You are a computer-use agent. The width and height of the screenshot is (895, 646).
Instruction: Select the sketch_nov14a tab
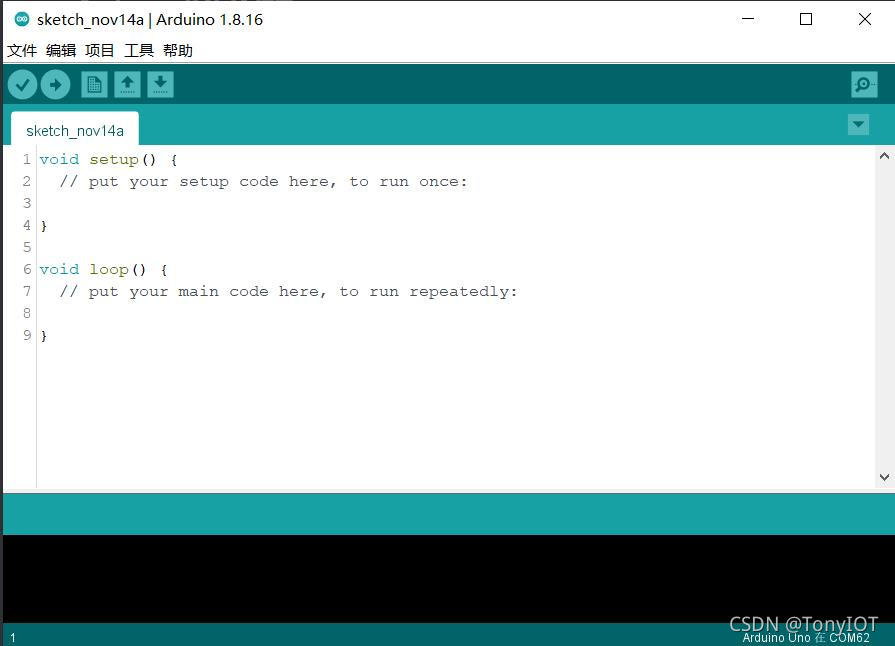tap(75, 130)
